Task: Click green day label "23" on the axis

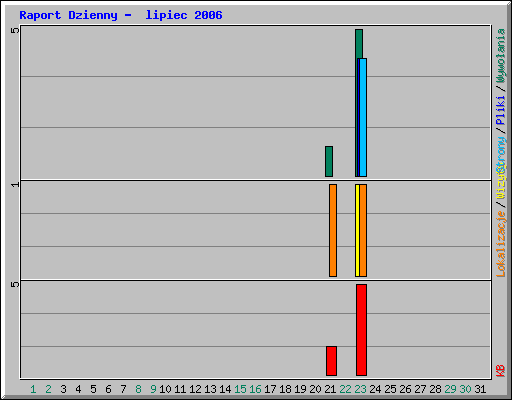Action: pyautogui.click(x=360, y=389)
